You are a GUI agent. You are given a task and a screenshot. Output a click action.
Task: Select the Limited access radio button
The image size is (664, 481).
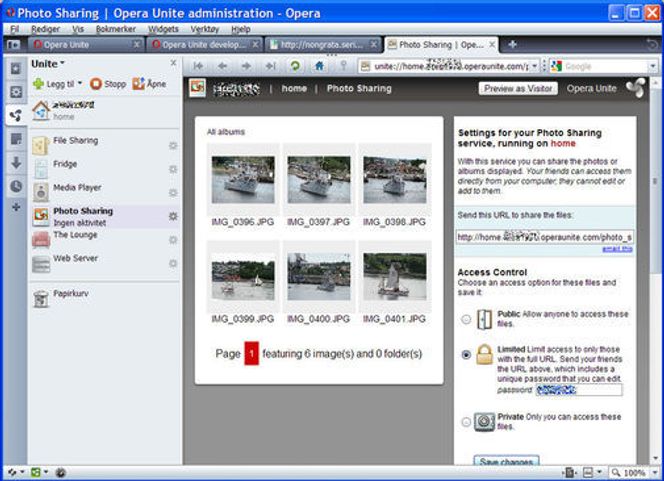466,354
